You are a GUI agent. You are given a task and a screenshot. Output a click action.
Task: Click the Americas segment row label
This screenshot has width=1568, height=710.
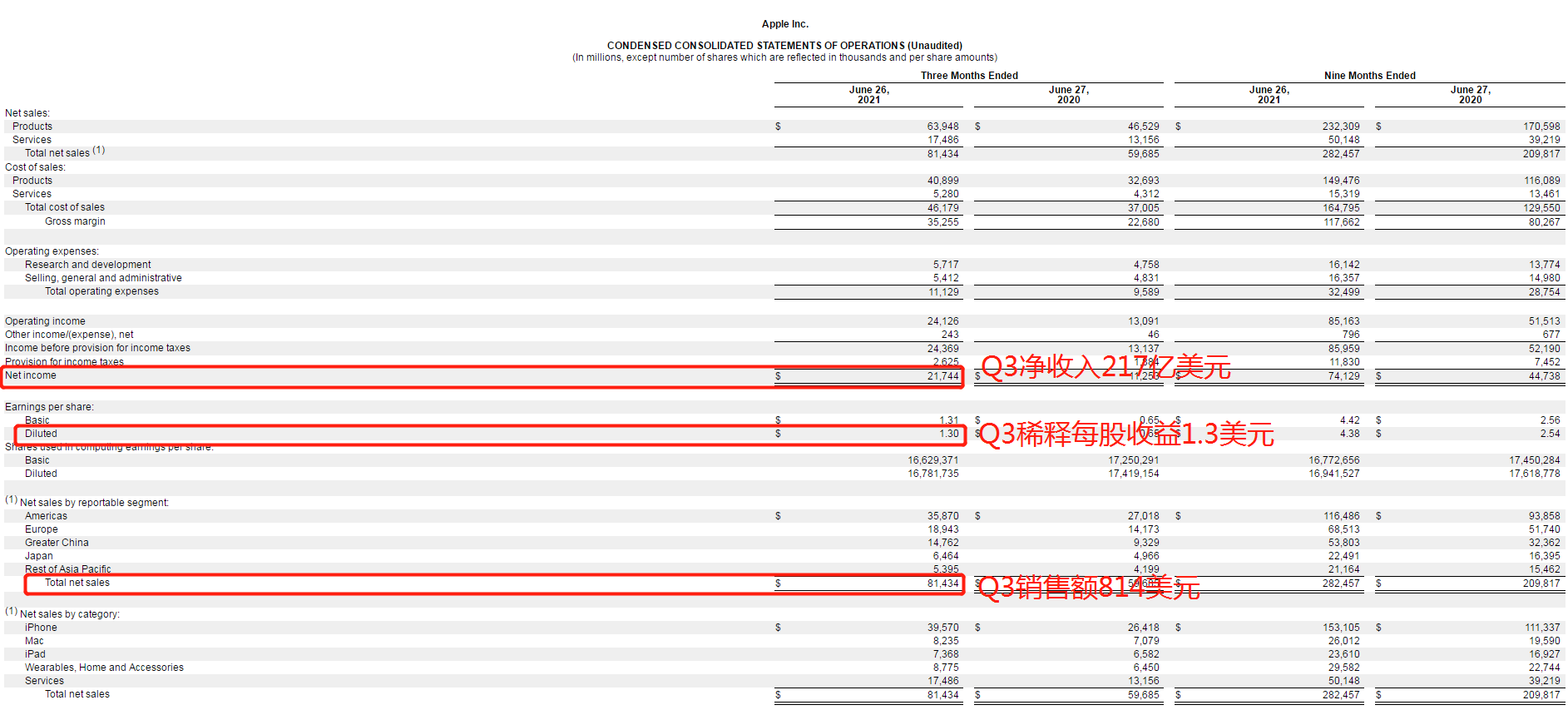coord(46,516)
